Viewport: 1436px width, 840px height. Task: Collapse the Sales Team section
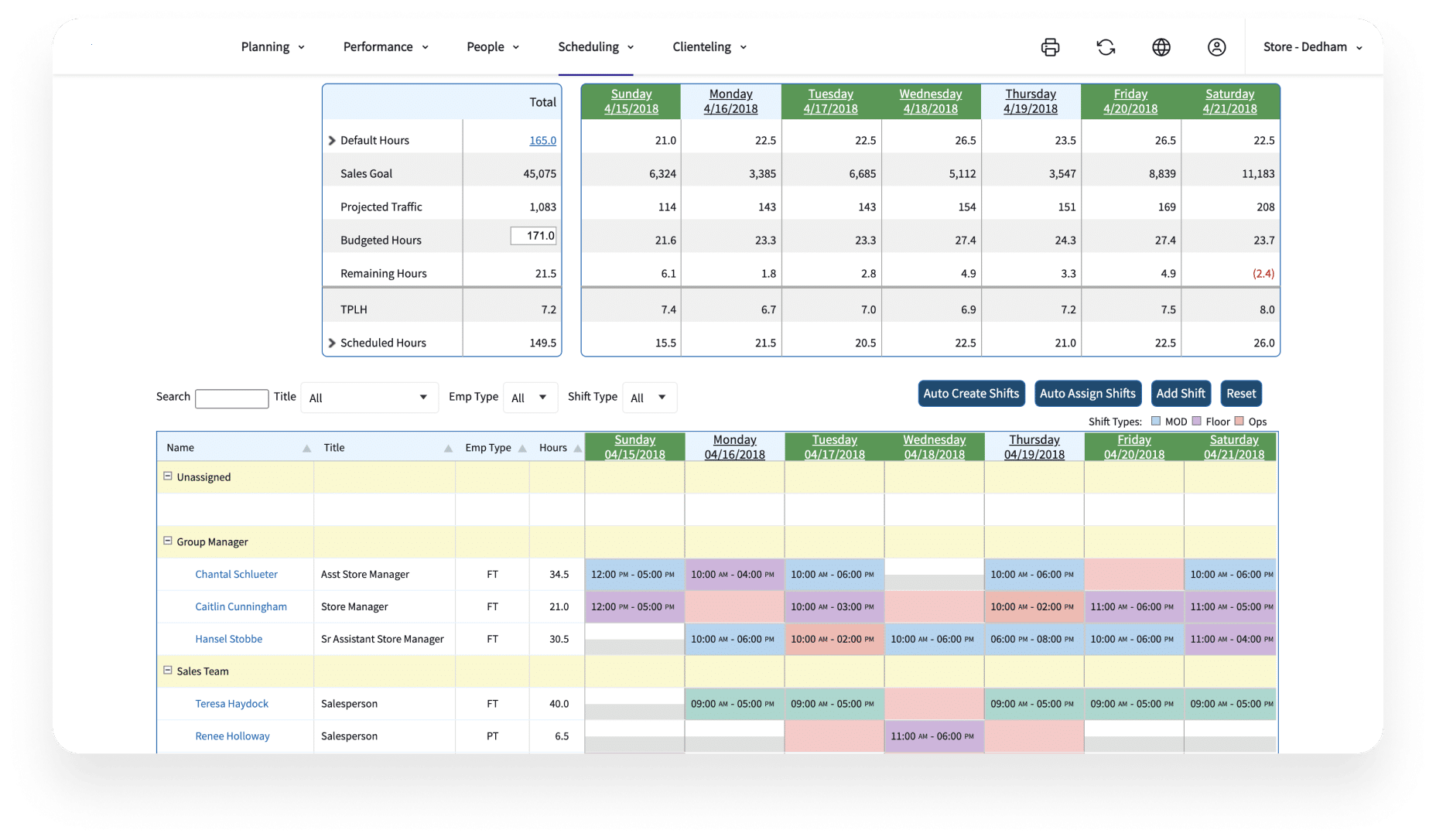pos(167,671)
